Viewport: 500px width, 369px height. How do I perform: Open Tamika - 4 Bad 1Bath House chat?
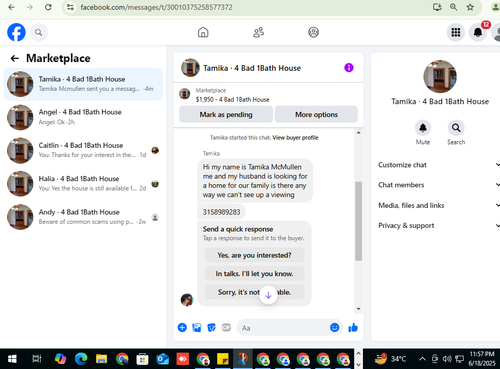[x=83, y=84]
